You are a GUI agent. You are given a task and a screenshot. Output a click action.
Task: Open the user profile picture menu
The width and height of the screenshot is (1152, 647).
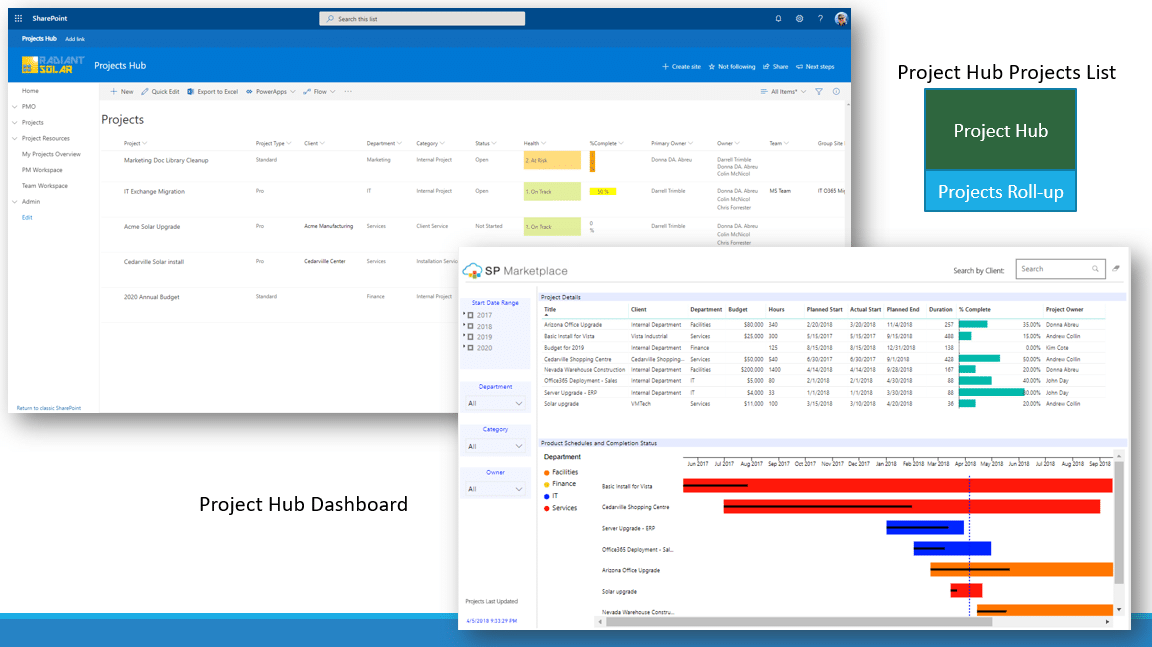pyautogui.click(x=841, y=18)
